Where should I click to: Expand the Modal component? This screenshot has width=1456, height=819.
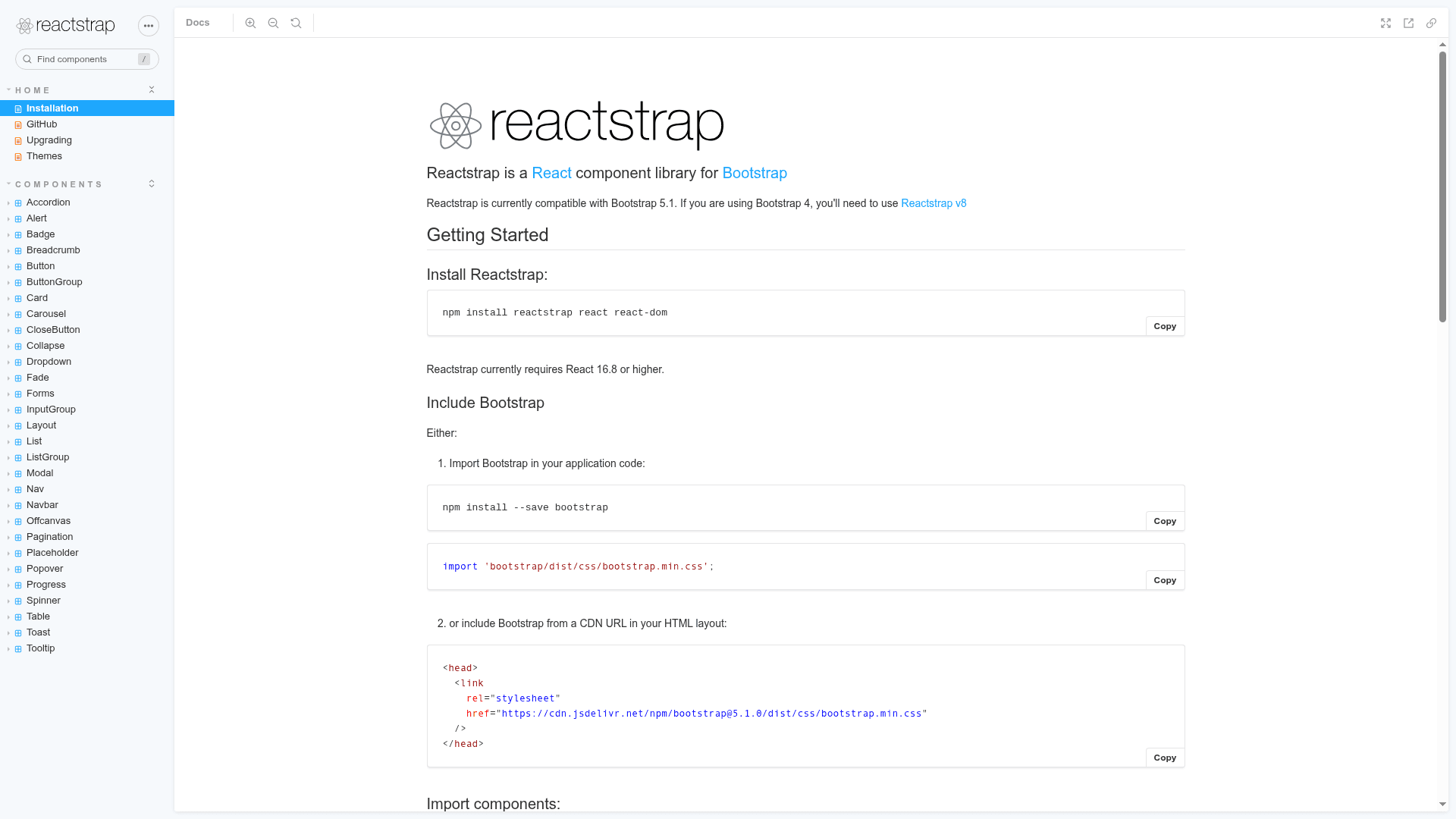pos(87,473)
